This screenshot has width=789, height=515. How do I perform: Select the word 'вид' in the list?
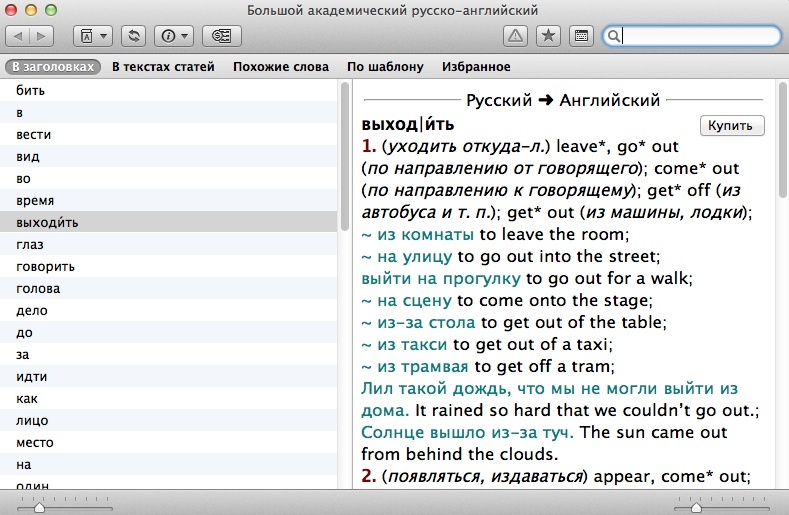pyautogui.click(x=169, y=157)
